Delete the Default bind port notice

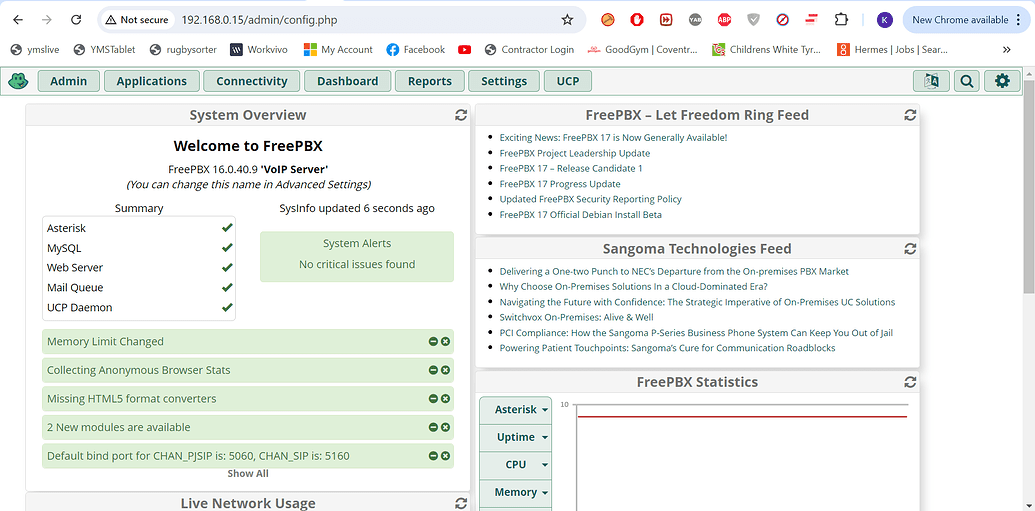point(446,456)
